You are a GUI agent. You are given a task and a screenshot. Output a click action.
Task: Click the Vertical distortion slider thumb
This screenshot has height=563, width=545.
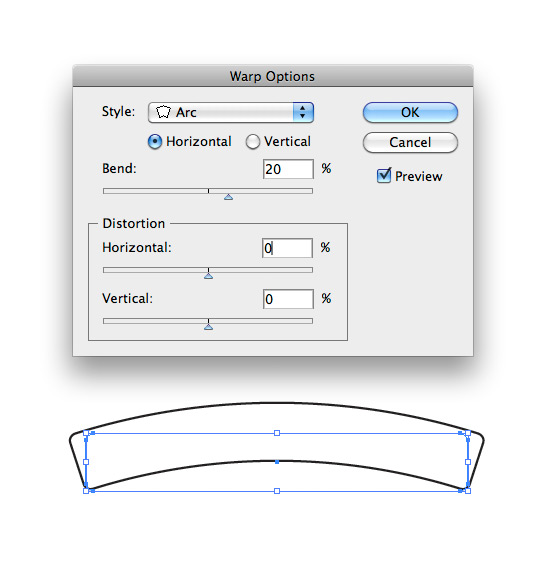pyautogui.click(x=208, y=327)
